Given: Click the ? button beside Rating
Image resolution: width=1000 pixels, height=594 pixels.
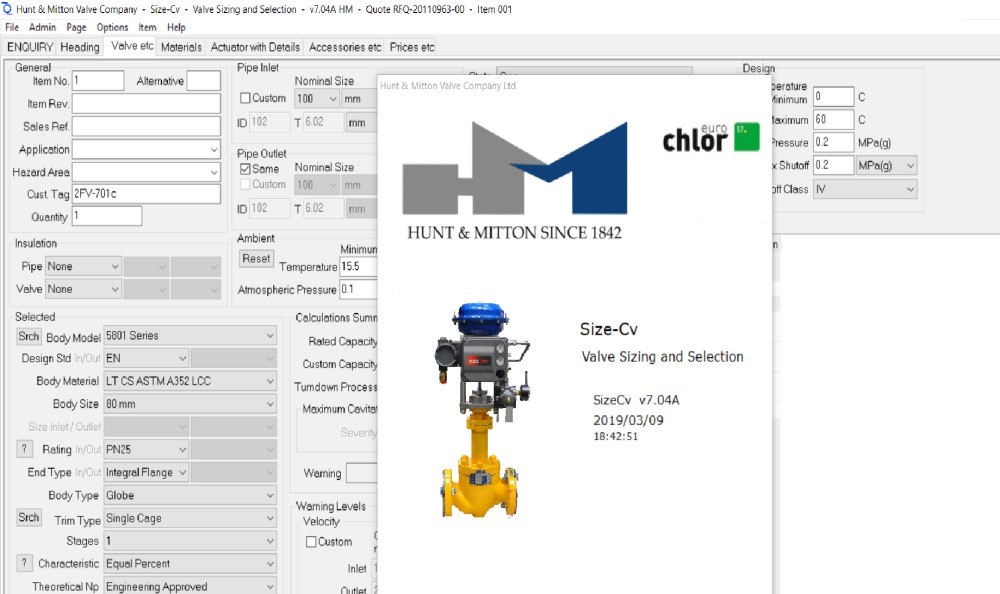Looking at the screenshot, I should [x=24, y=449].
